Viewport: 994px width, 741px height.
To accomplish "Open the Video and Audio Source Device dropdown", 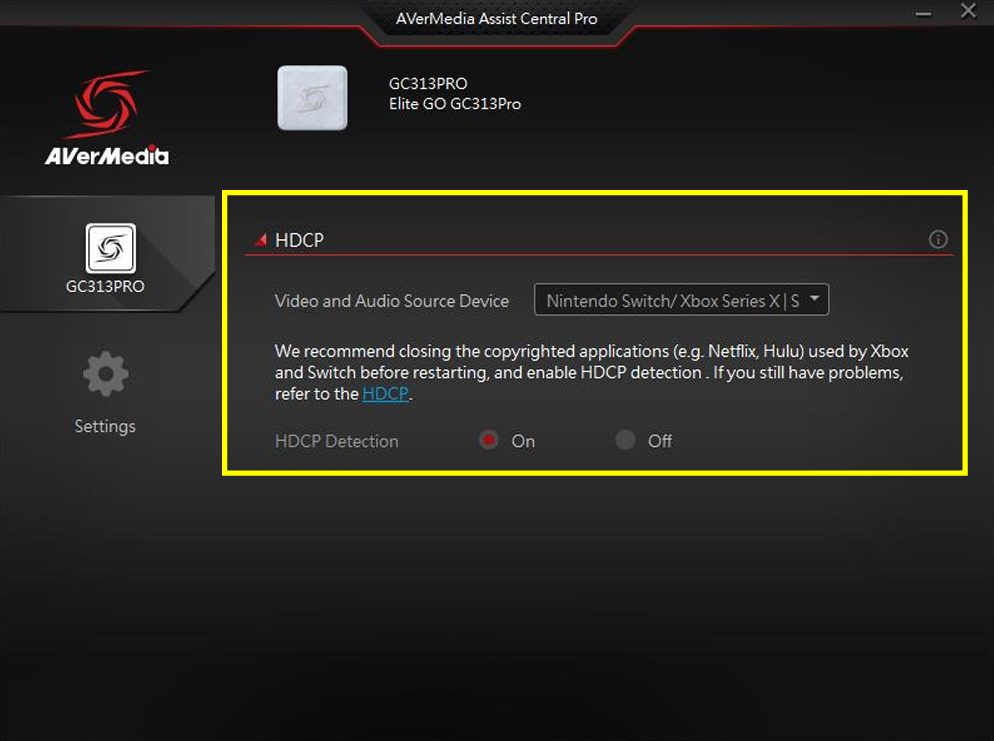I will pos(681,300).
